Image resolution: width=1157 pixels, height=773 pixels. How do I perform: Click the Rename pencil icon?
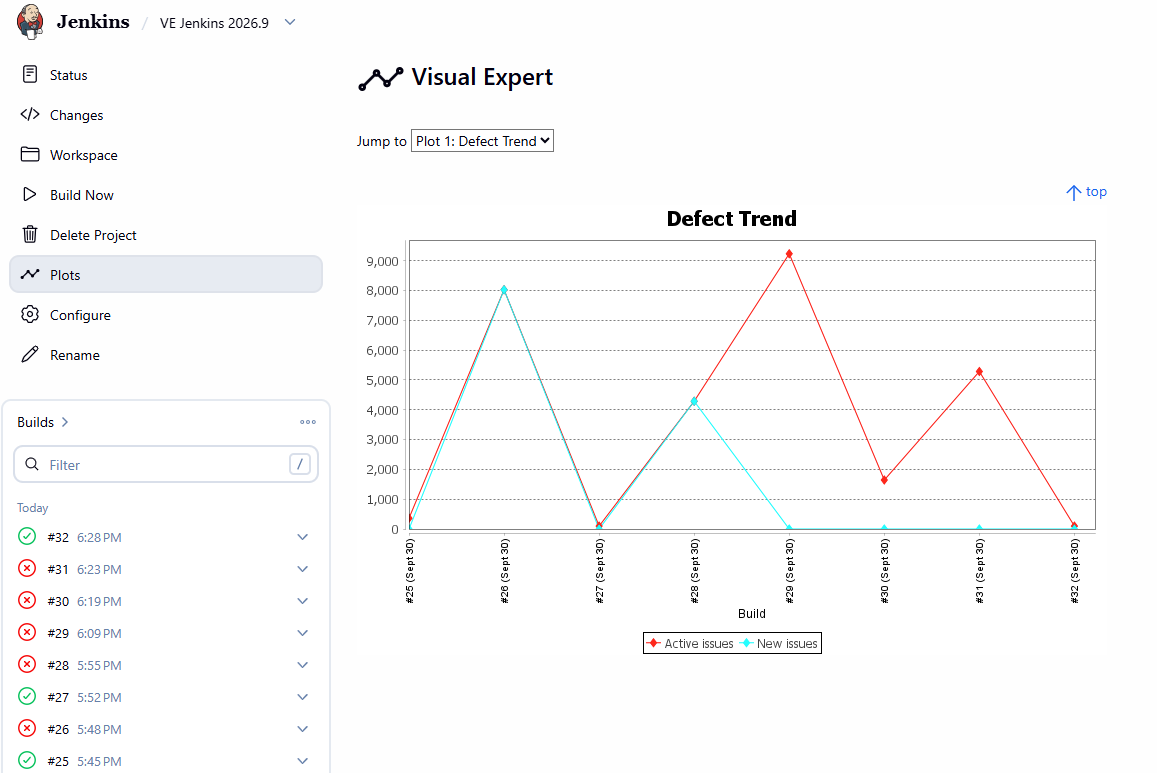pyautogui.click(x=30, y=355)
